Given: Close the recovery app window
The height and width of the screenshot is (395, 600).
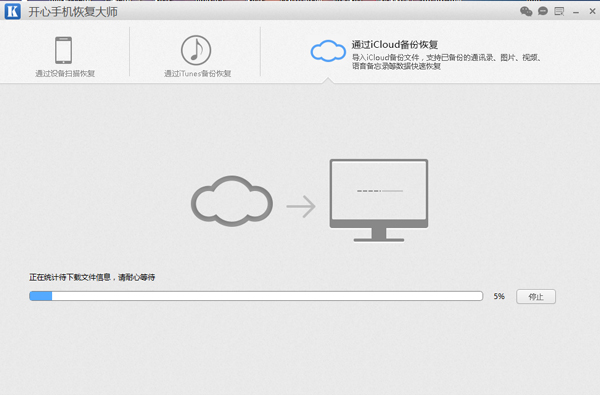Looking at the screenshot, I should click(592, 11).
